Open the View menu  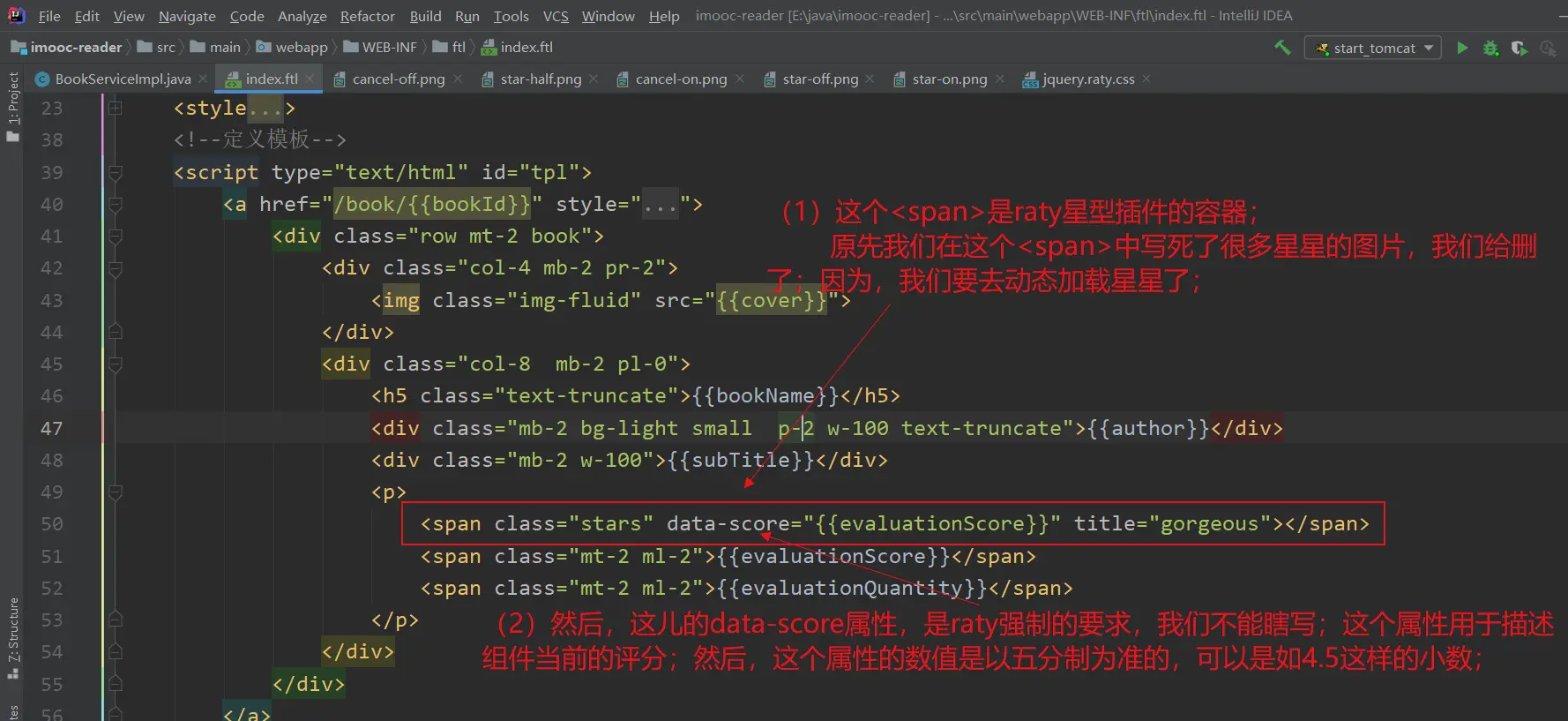(129, 16)
